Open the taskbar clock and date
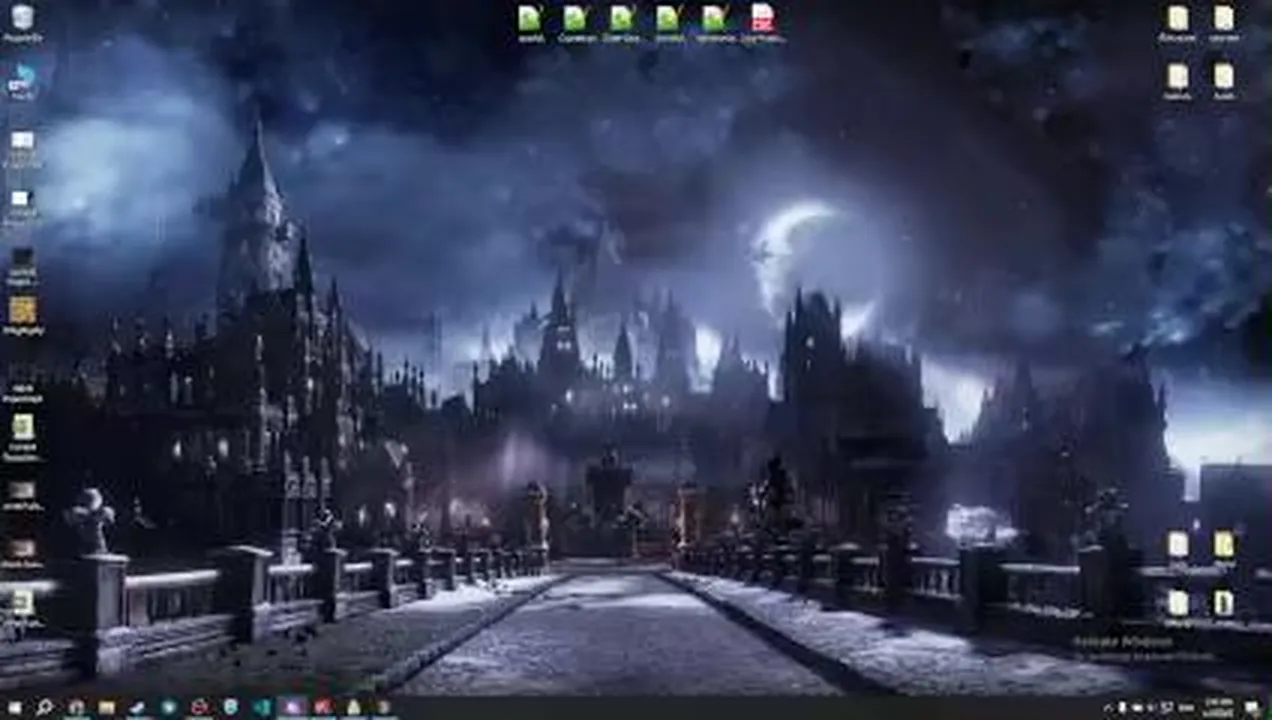The height and width of the screenshot is (720, 1272). coord(1218,707)
